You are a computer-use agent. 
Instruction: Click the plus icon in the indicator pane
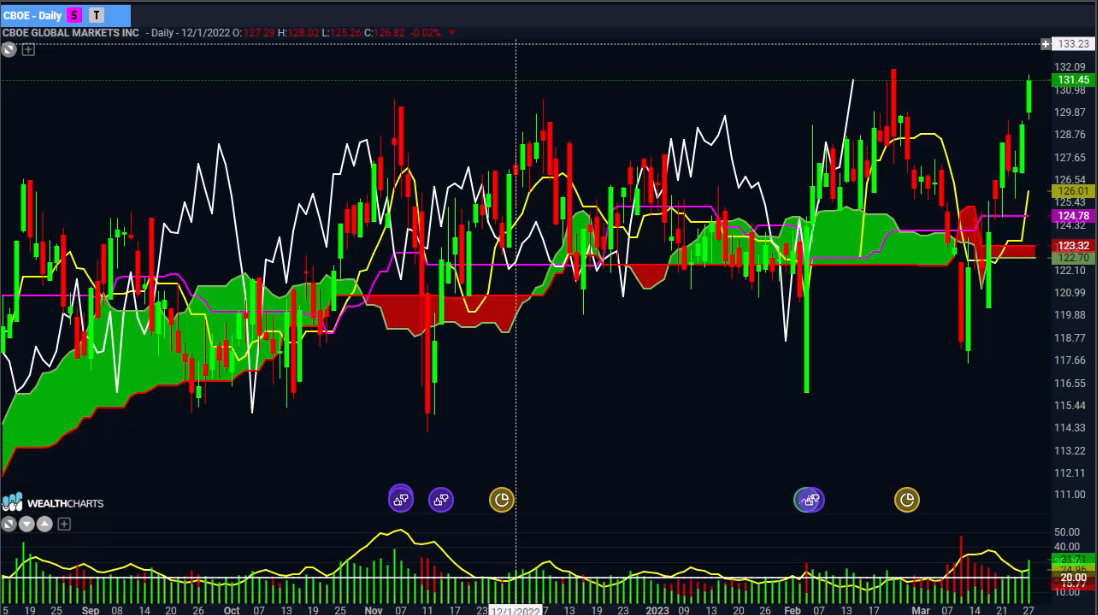coord(64,524)
